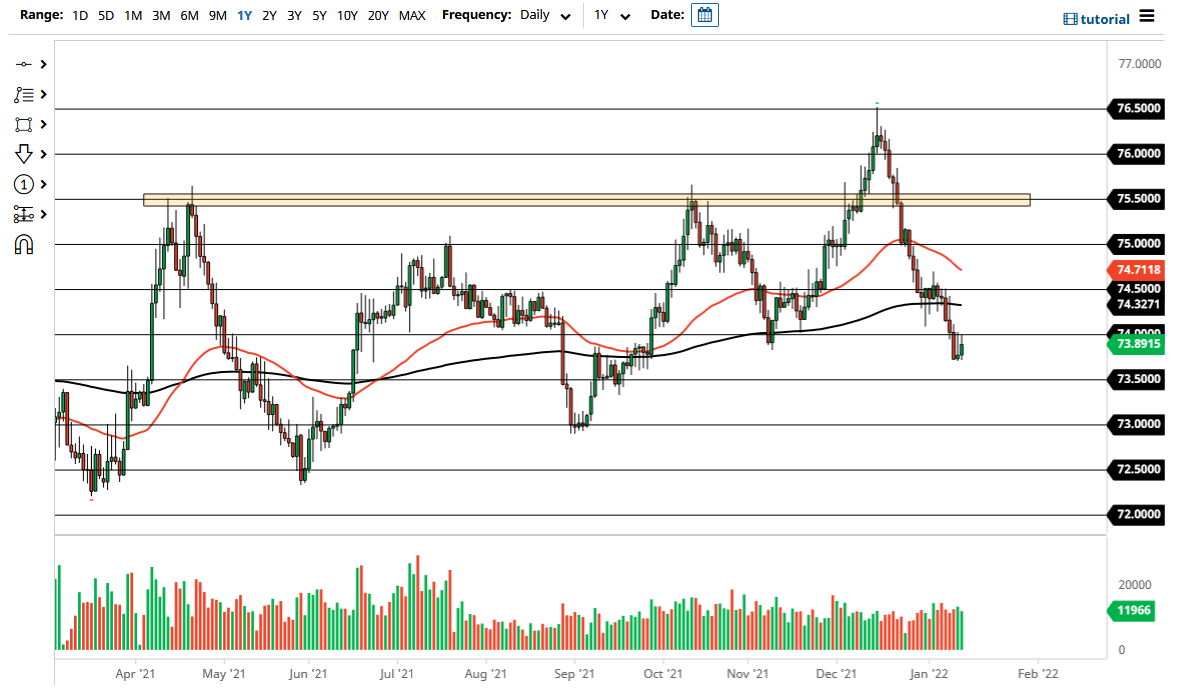Image resolution: width=1177 pixels, height=688 pixels.
Task: Open the measurement tool
Action: (x=25, y=214)
